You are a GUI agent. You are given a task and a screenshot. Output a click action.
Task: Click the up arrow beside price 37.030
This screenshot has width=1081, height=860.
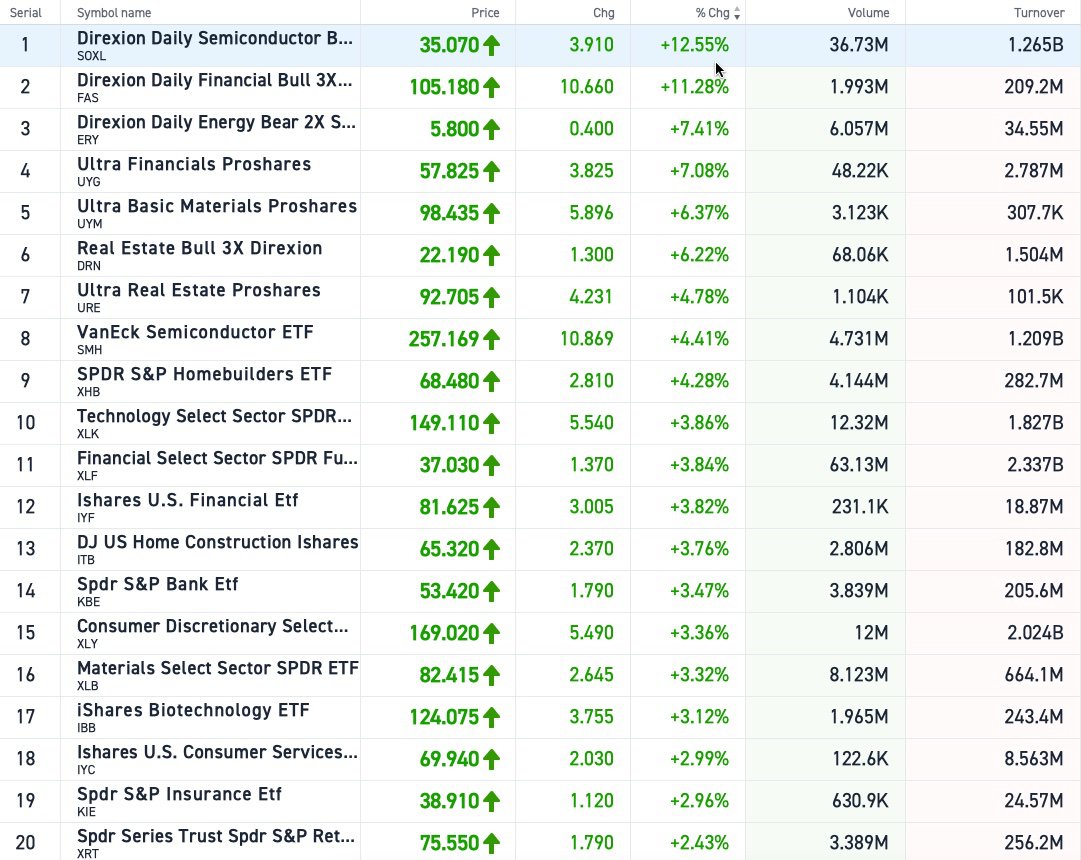pyautogui.click(x=491, y=466)
